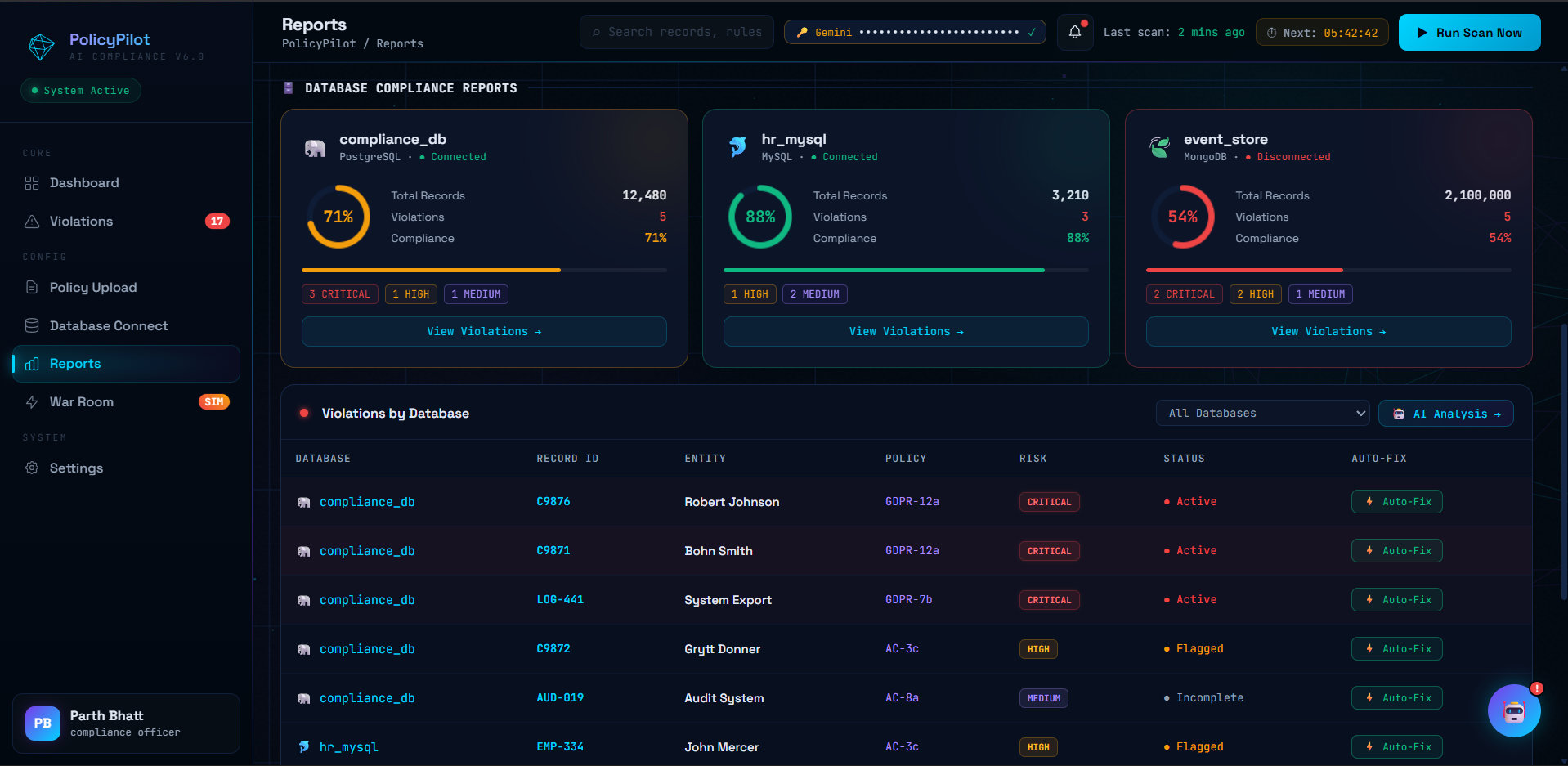The height and width of the screenshot is (766, 1568).
Task: Auto-Fix the John Mercer violation
Action: [1397, 747]
